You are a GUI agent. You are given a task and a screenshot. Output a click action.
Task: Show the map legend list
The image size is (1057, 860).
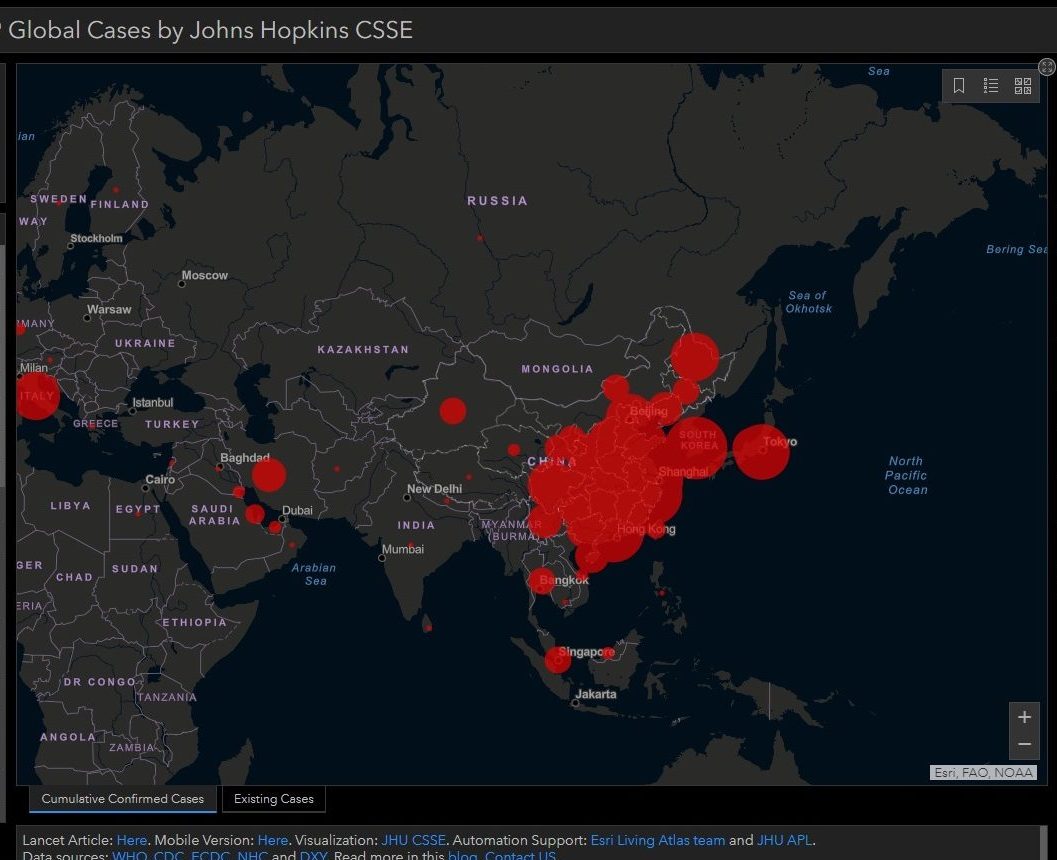991,86
